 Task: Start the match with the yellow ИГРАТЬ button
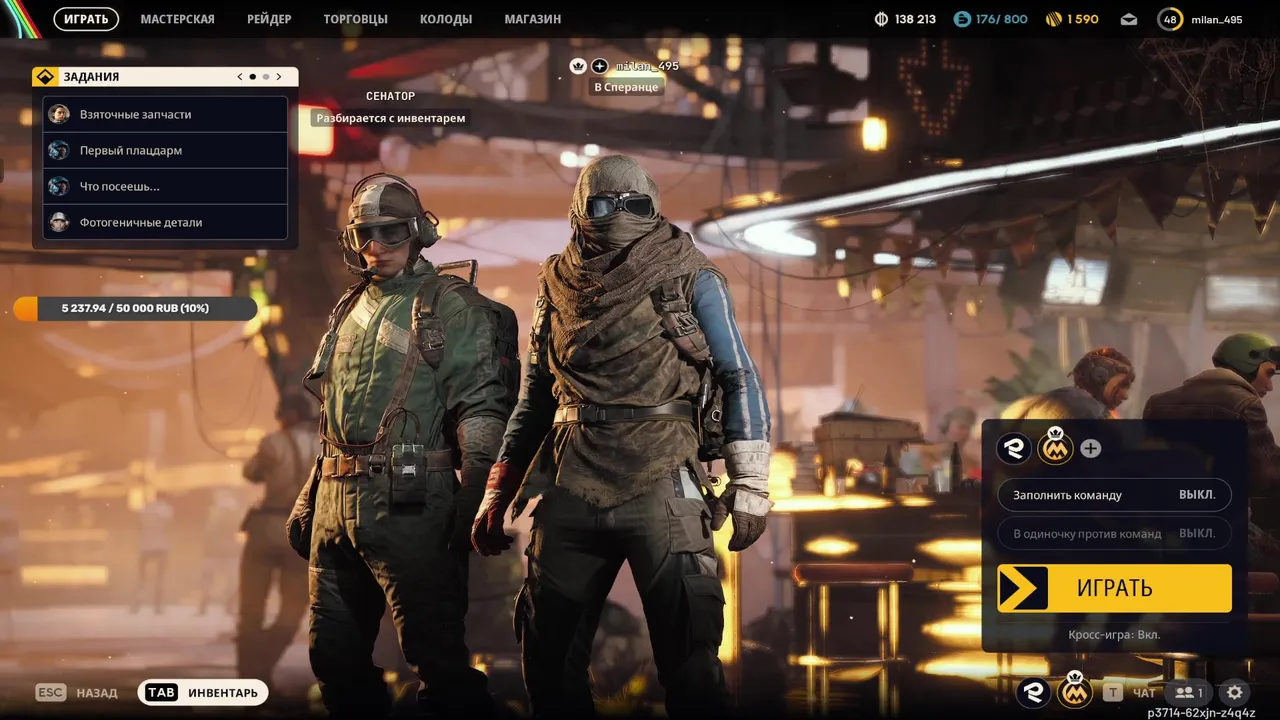(x=1114, y=588)
